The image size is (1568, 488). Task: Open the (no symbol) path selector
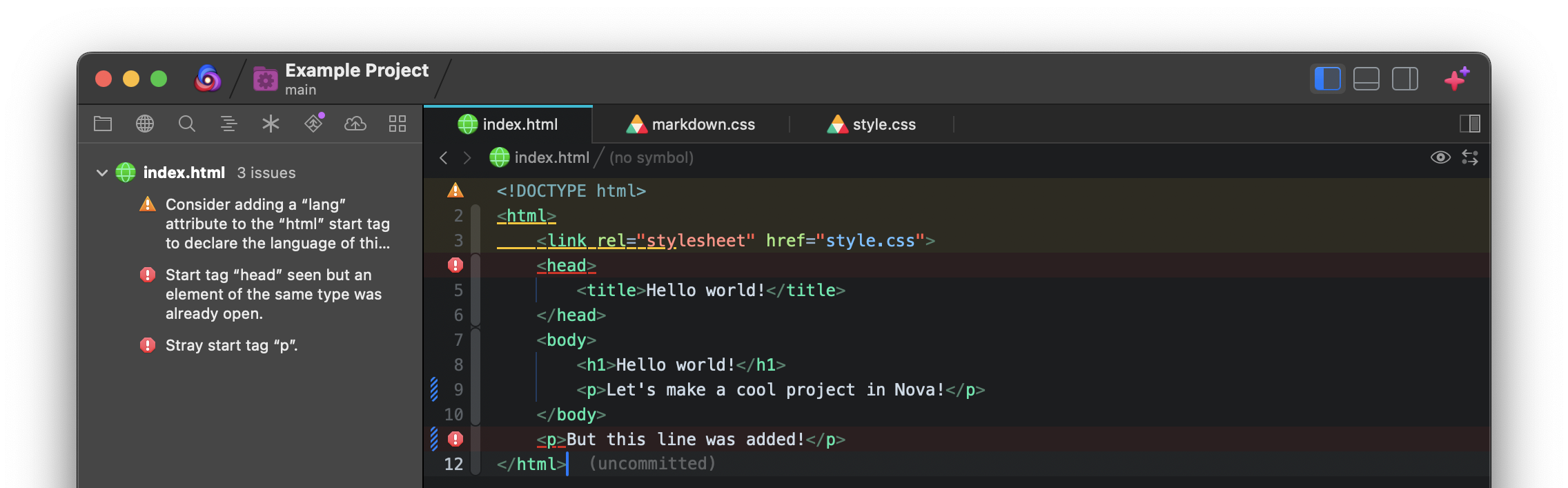[651, 158]
